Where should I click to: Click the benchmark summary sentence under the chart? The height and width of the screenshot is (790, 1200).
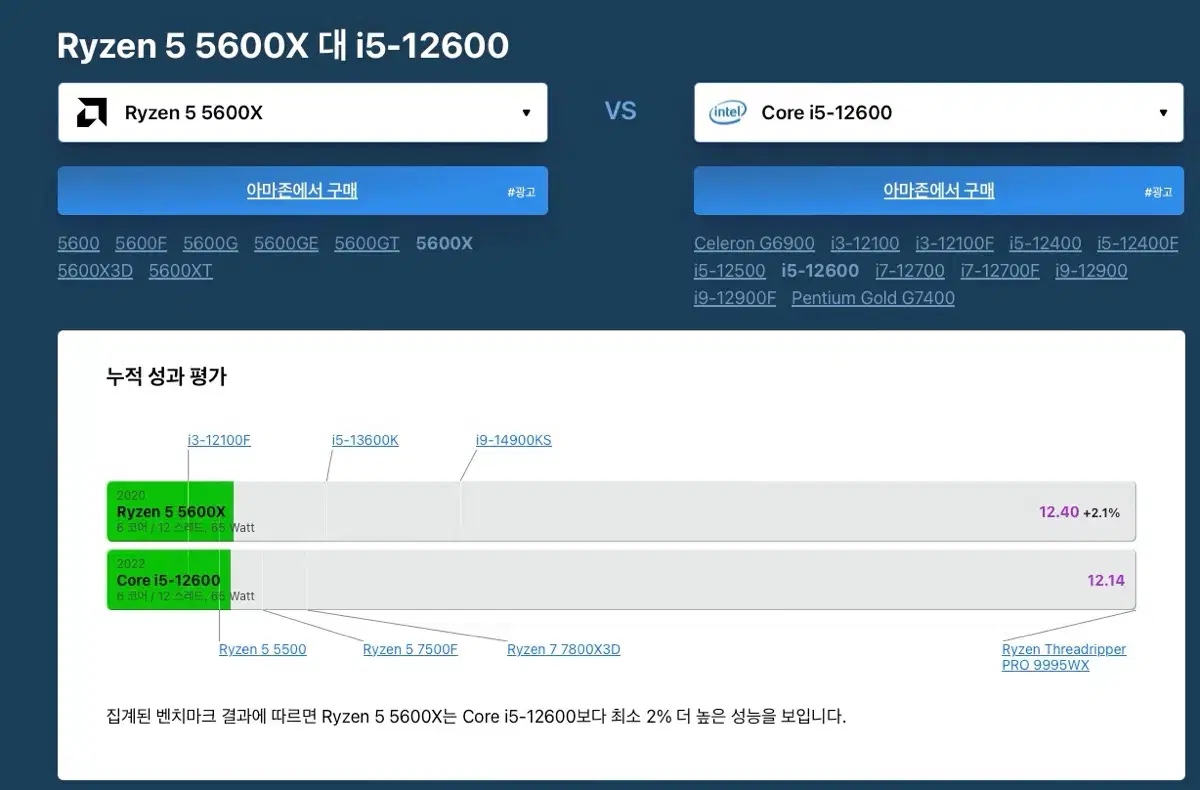(476, 716)
